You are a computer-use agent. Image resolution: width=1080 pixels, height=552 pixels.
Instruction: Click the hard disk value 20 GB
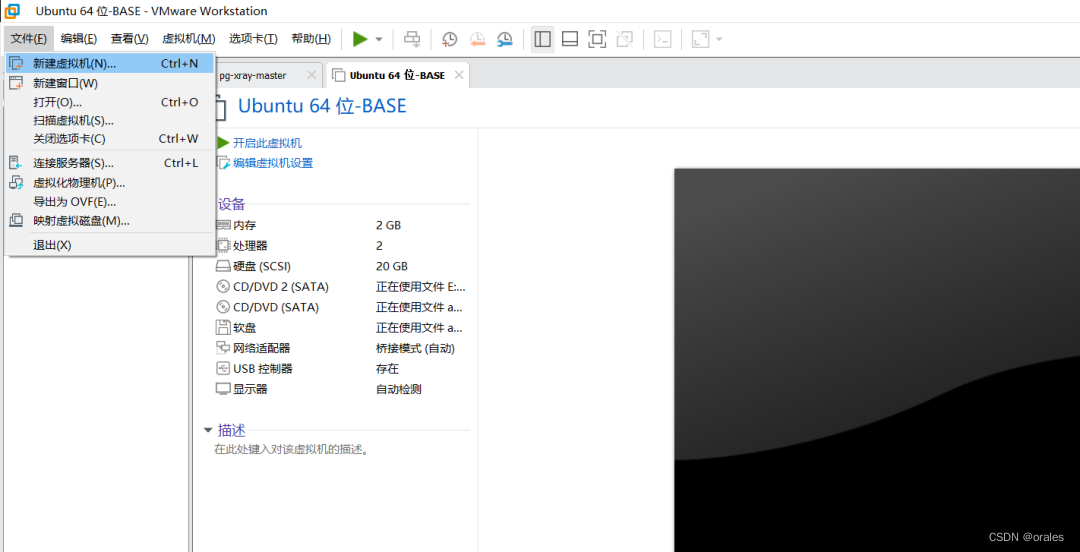pos(392,266)
